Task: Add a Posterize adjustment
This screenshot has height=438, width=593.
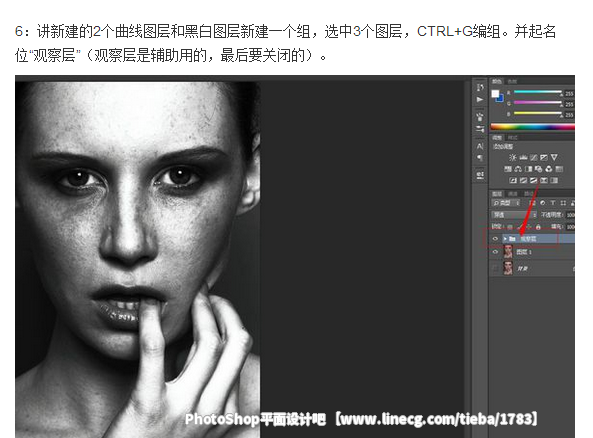Action: tap(523, 180)
